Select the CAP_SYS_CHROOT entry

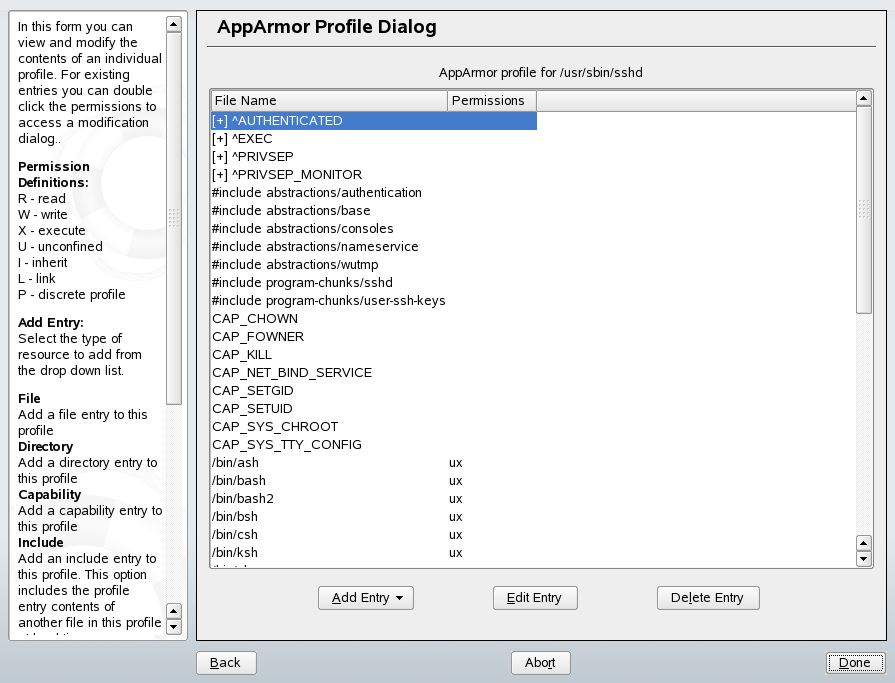pos(274,426)
